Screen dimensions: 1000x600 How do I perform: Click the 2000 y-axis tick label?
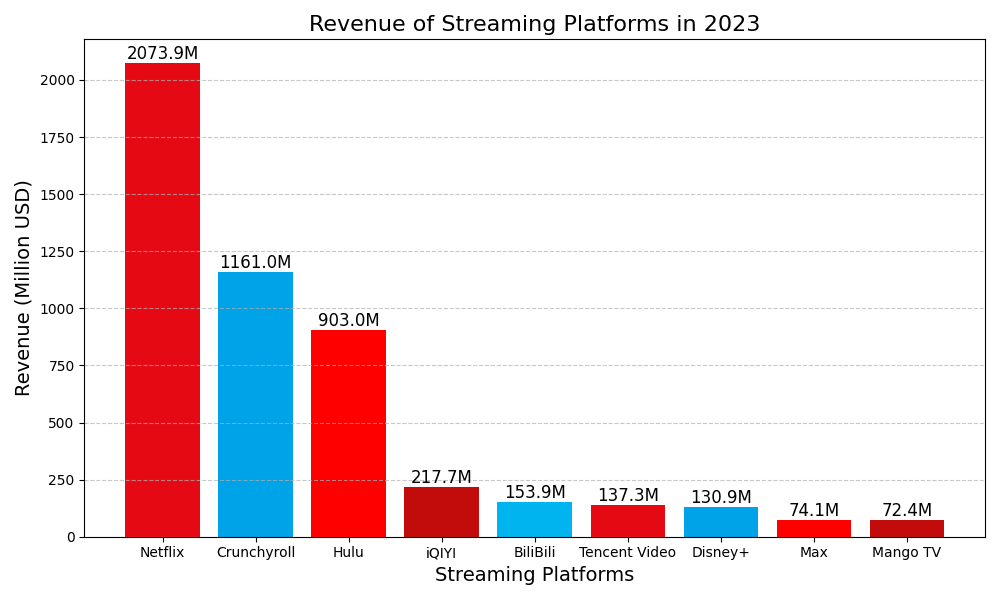[x=58, y=80]
